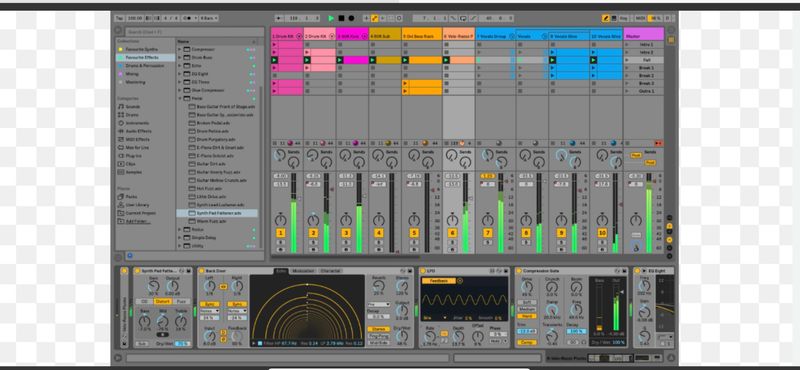Open the MIDI map mode switch
Viewport: 800px width, 370px height.
[640, 18]
